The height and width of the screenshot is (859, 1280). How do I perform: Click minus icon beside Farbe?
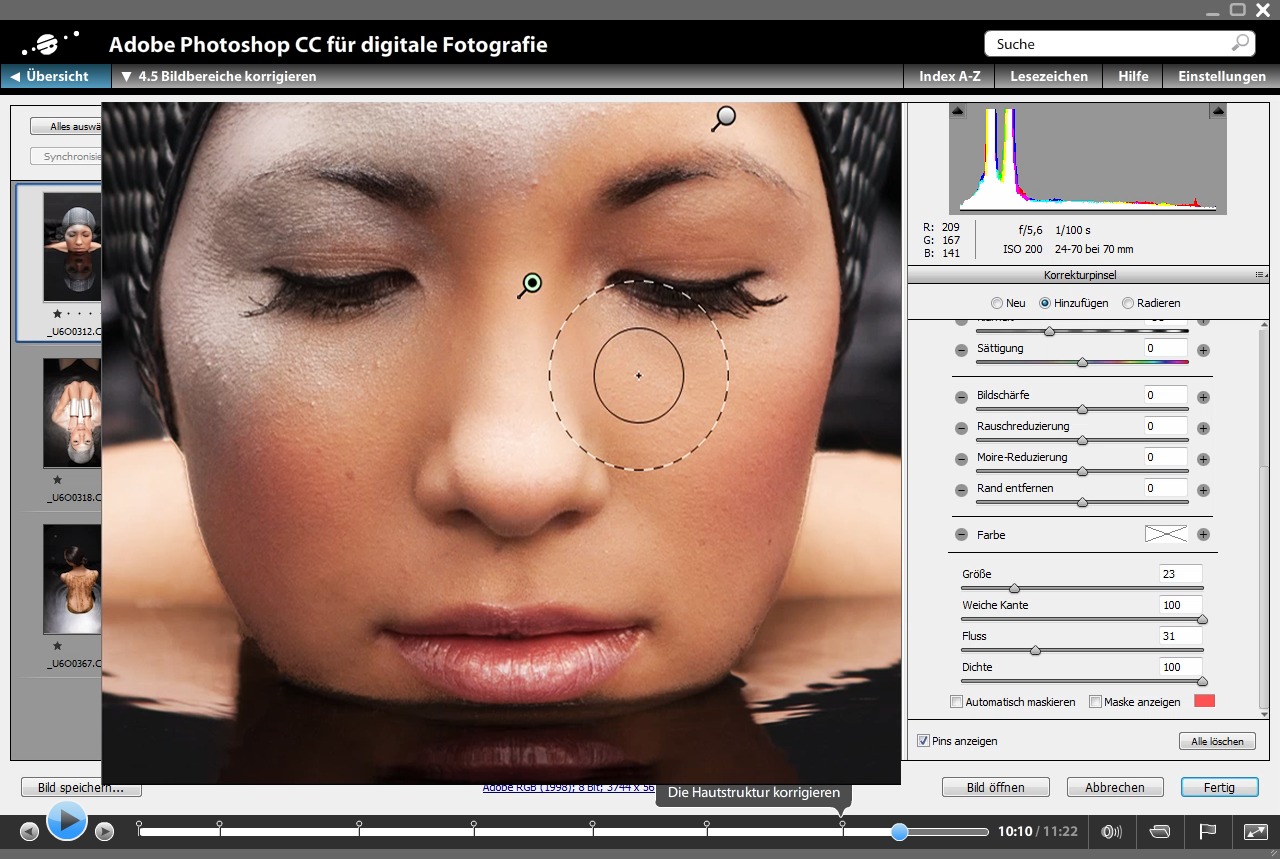tap(961, 534)
